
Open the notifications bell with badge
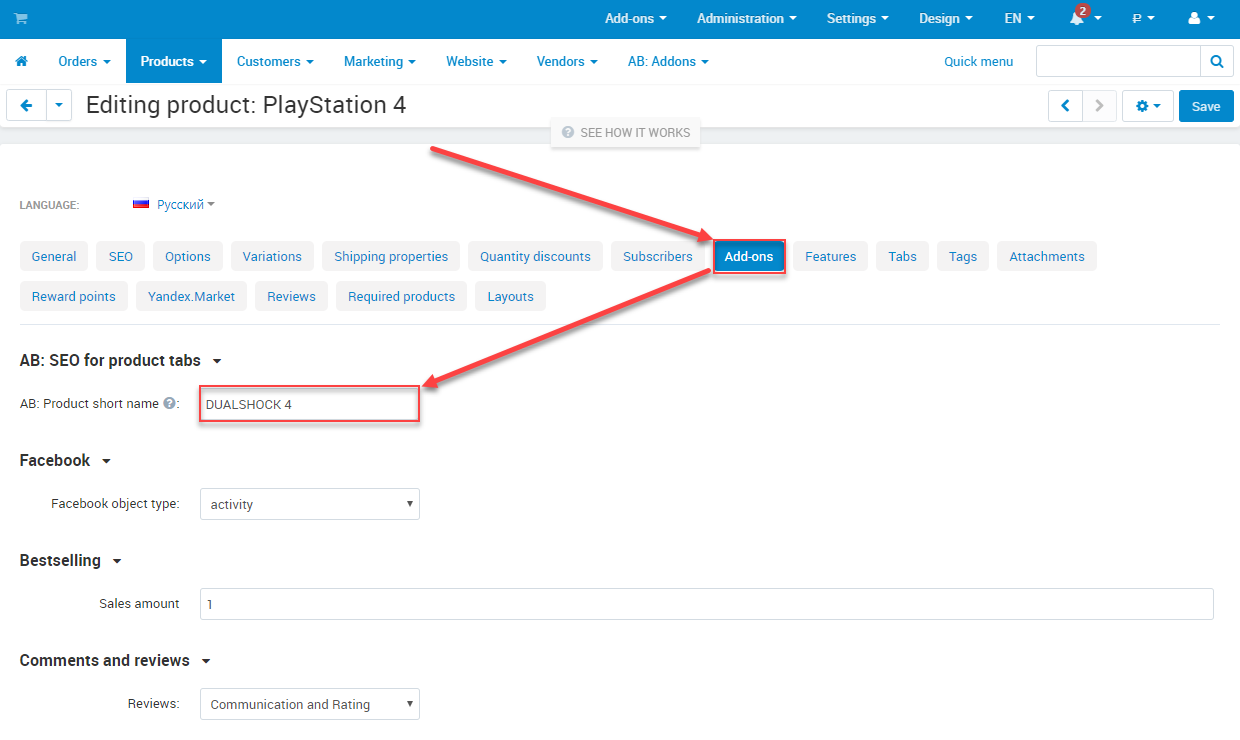click(1078, 18)
